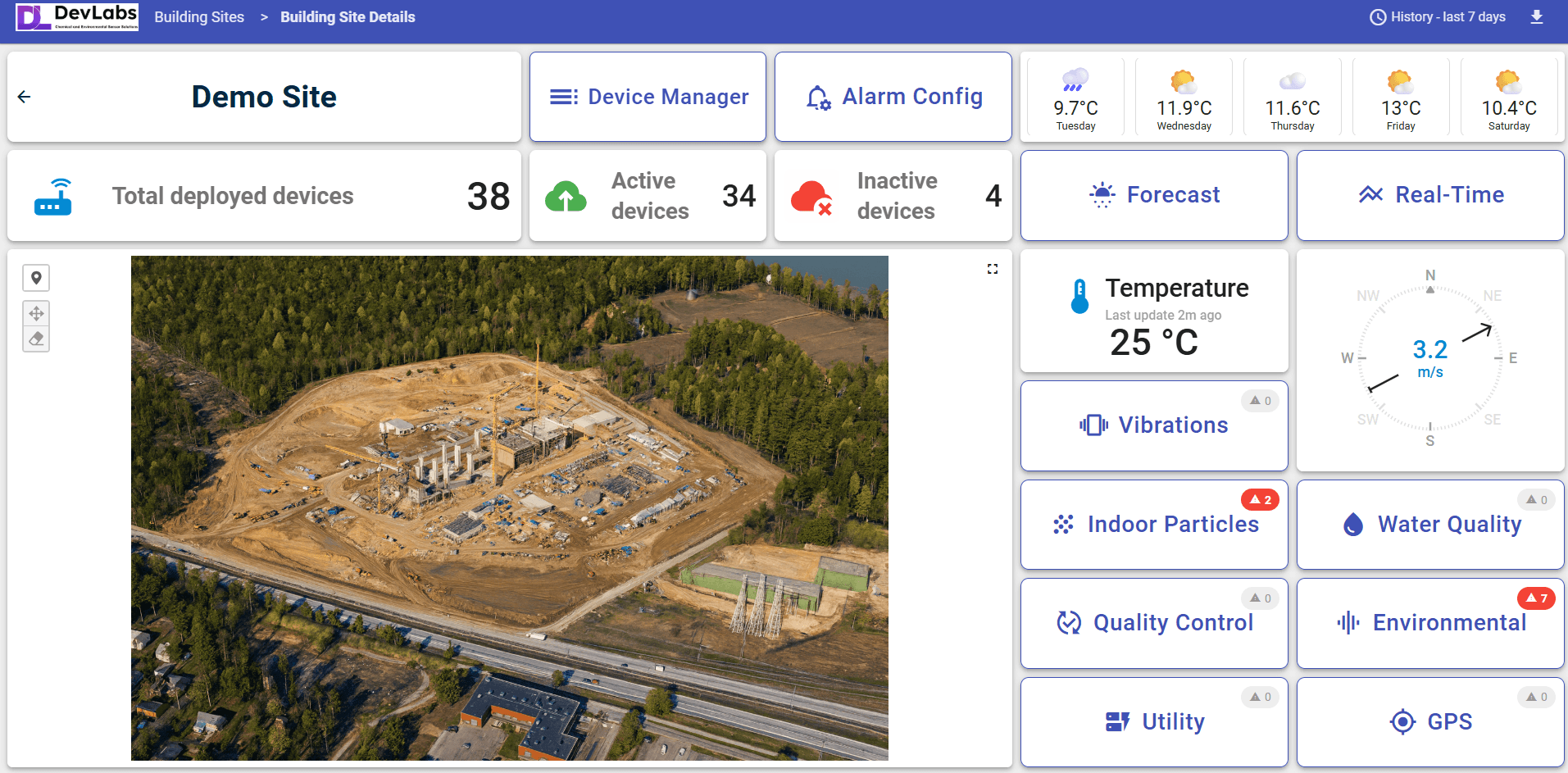Screen dimensions: 1568x773
Task: Open the Real-Time view
Action: 1430,195
